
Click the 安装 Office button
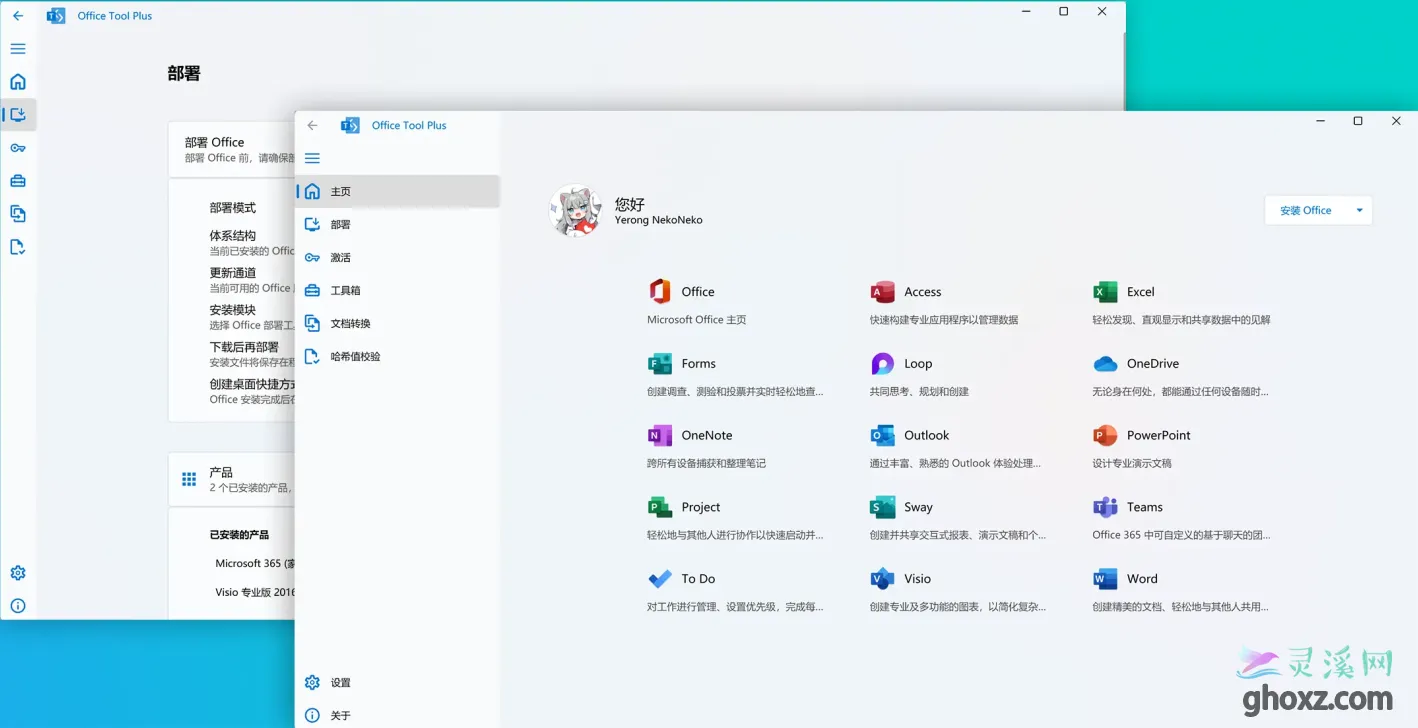point(1306,210)
